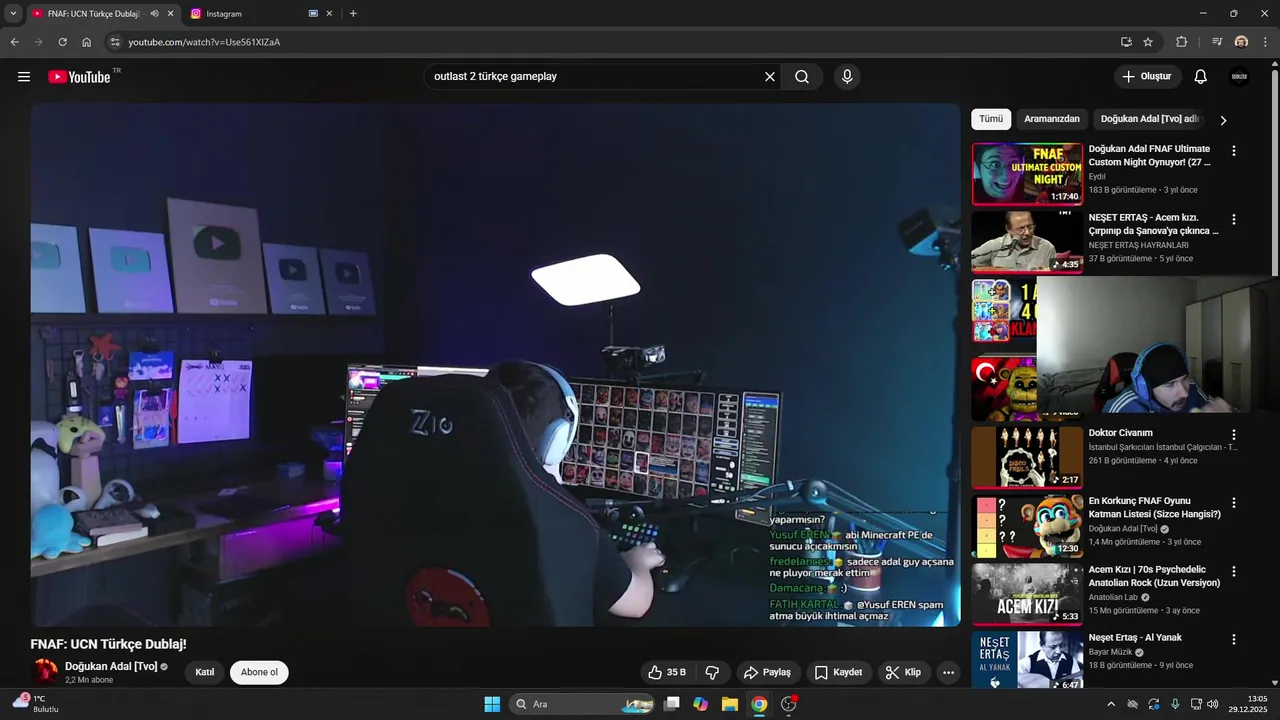The width and height of the screenshot is (1280, 720).
Task: Click the Katıl join button
Action: click(x=205, y=672)
